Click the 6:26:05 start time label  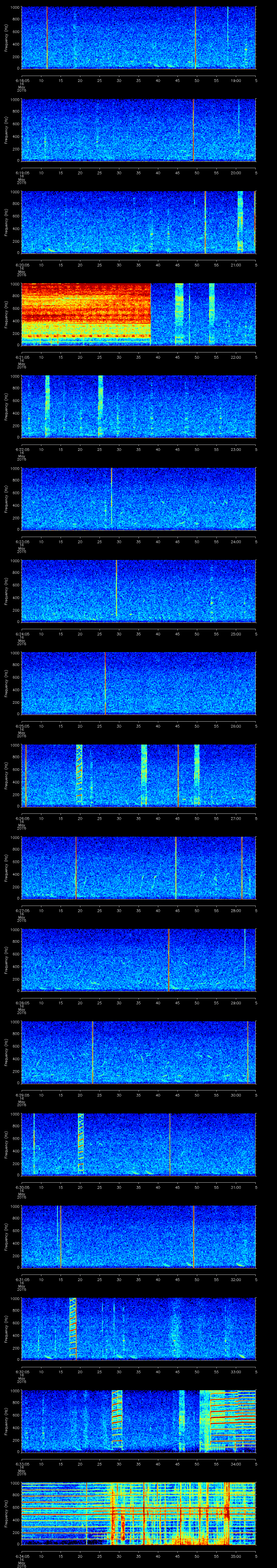(x=22, y=818)
